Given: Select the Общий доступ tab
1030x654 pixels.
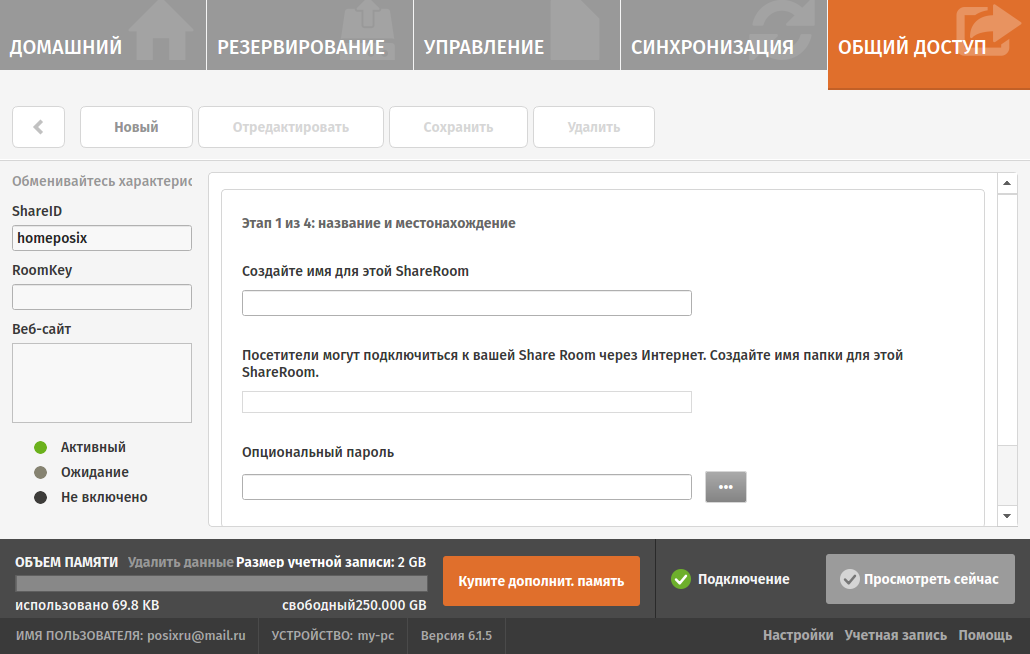Looking at the screenshot, I should coord(929,45).
